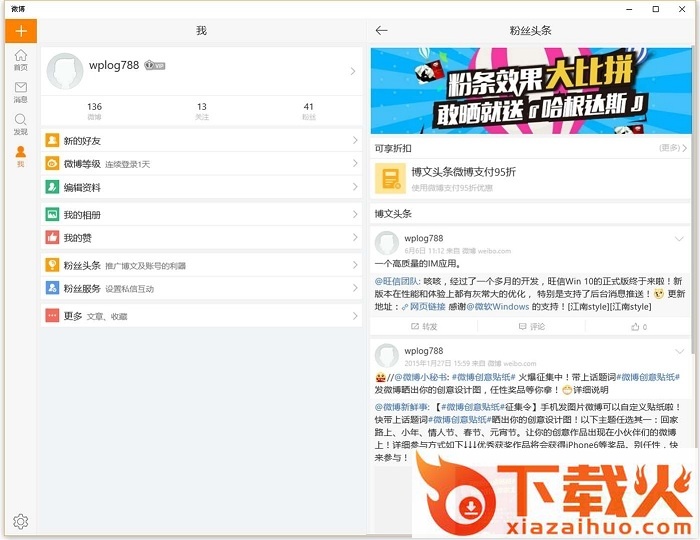This screenshot has height=540, width=700.
Task: Open the 消息 messages envelope icon
Action: (x=21, y=92)
